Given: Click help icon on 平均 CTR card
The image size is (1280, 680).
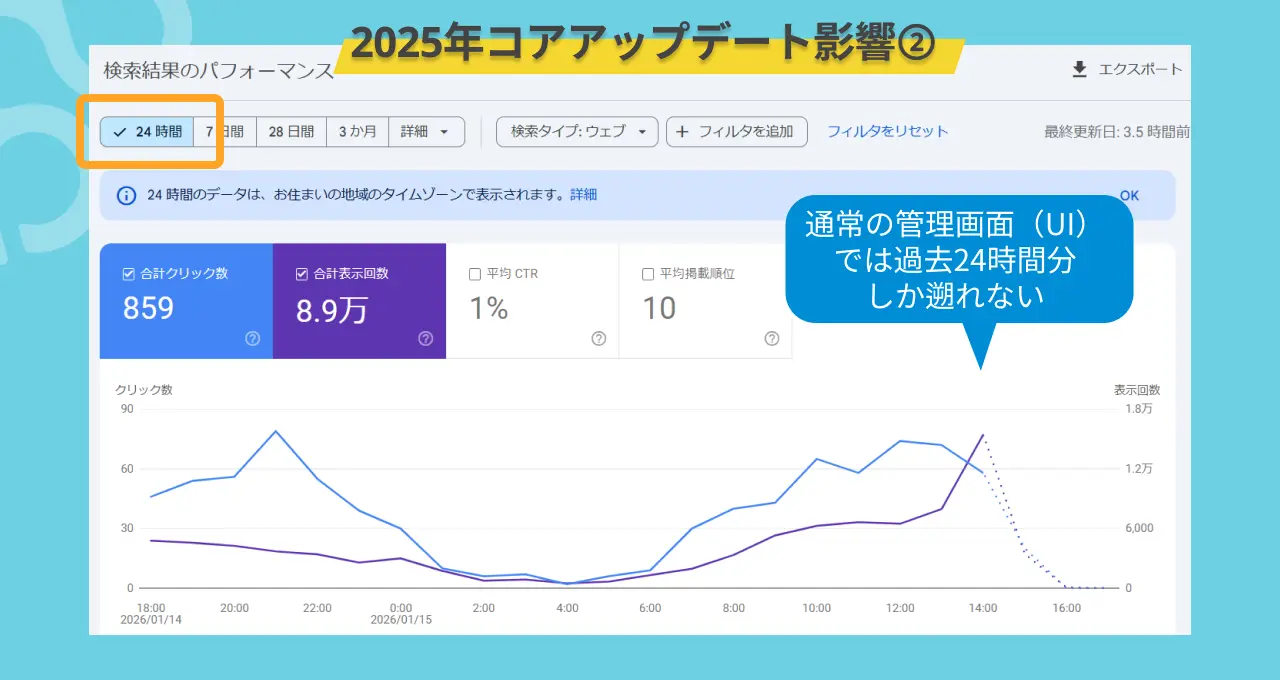Looking at the screenshot, I should point(598,339).
